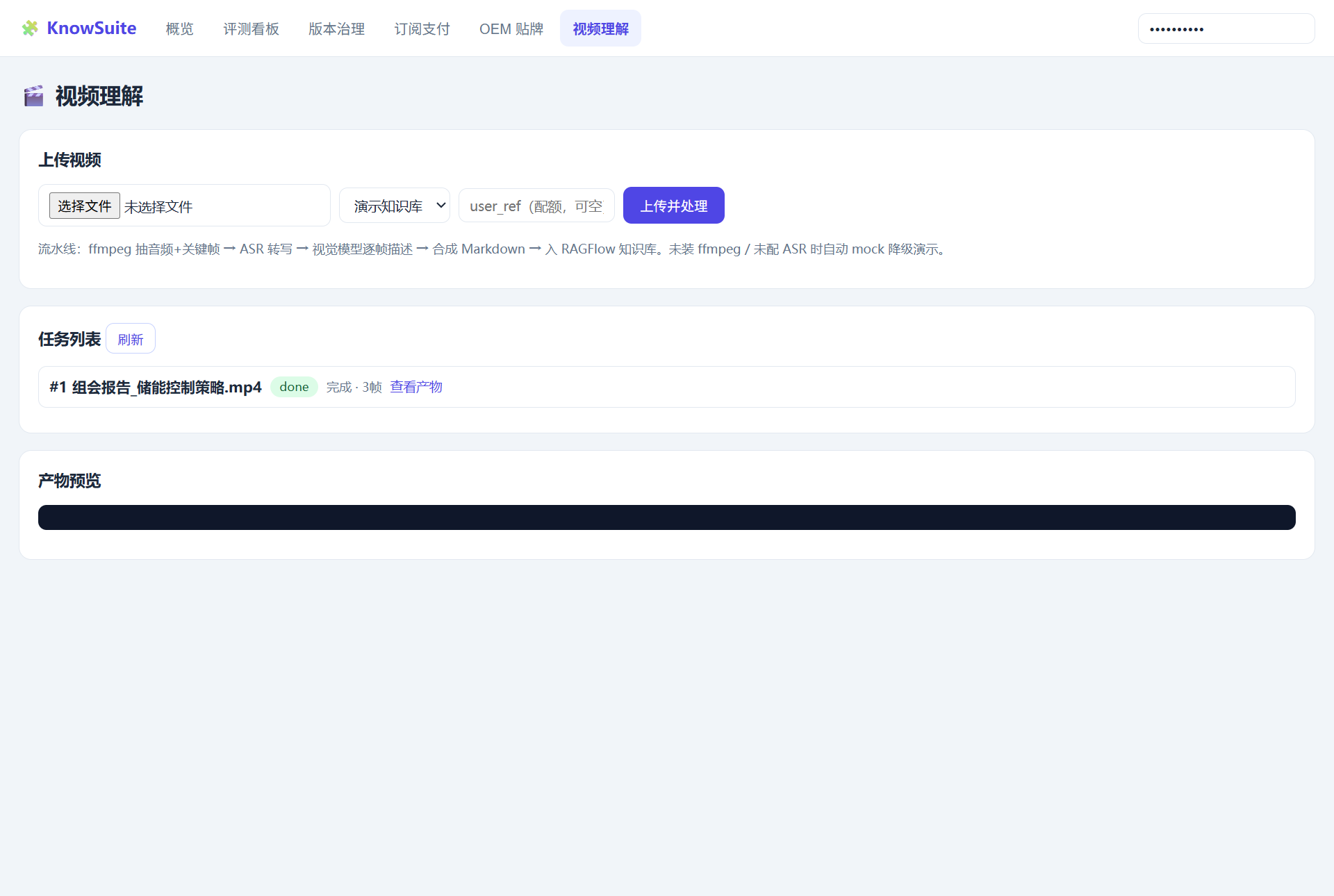Select the OEM 贴牌 tab
The width and height of the screenshot is (1334, 896).
(511, 28)
